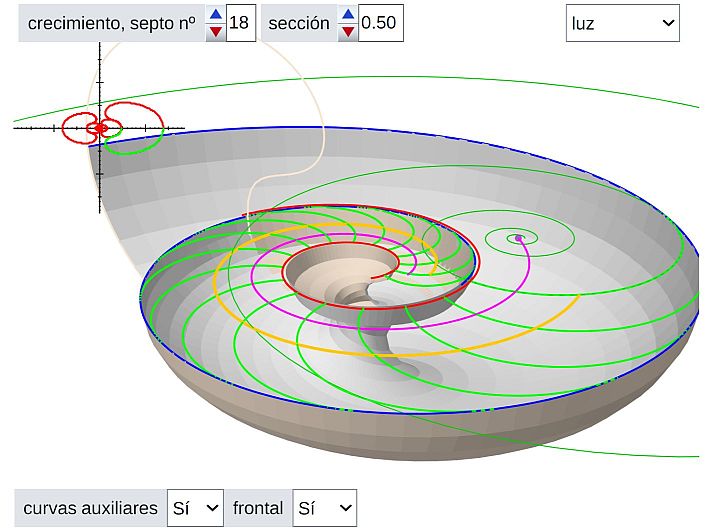Click the red point at the axes origin
Image resolution: width=711 pixels, height=529 pixels.
101,128
